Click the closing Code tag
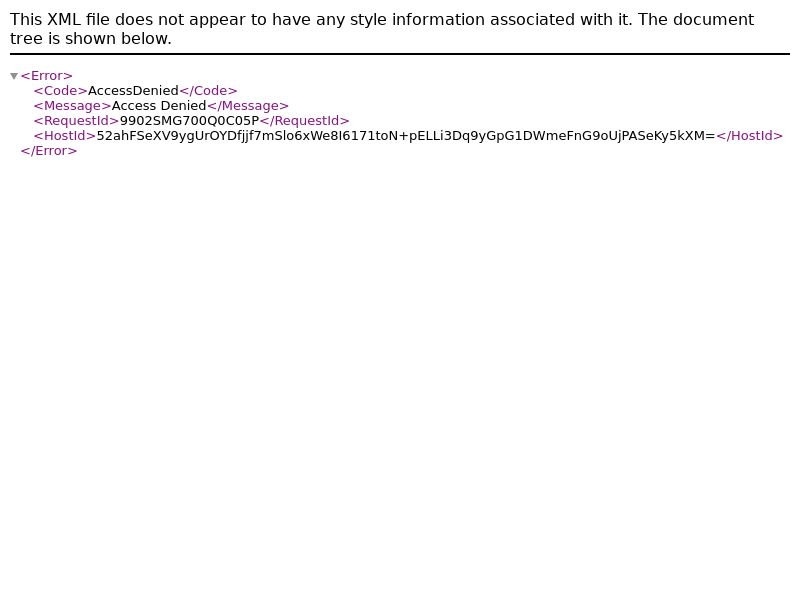 208,91
